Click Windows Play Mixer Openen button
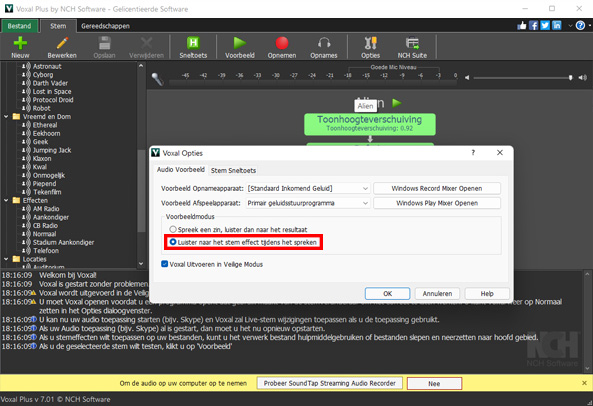Viewport: 593px width, 406px height. (x=437, y=203)
